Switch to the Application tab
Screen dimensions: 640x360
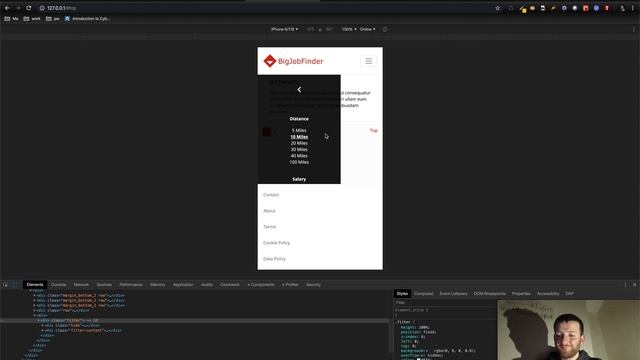coord(183,284)
